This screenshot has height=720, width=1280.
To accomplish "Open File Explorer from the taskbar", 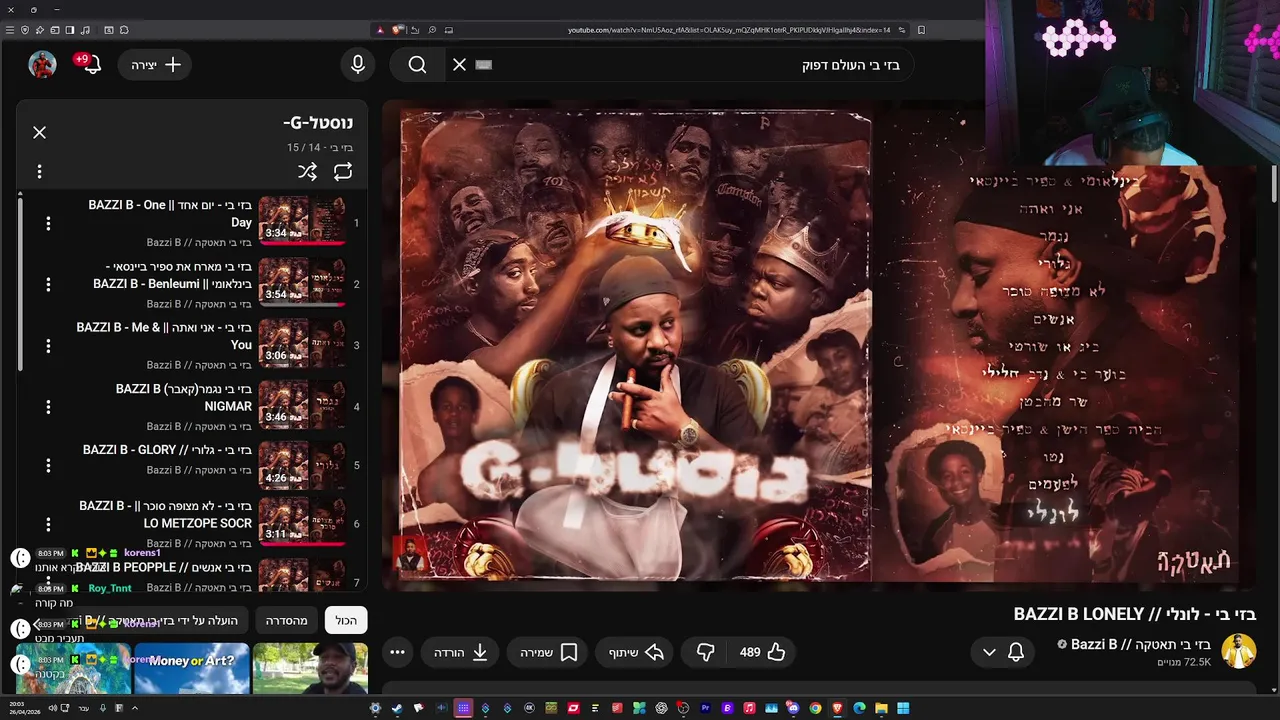I will 881,709.
